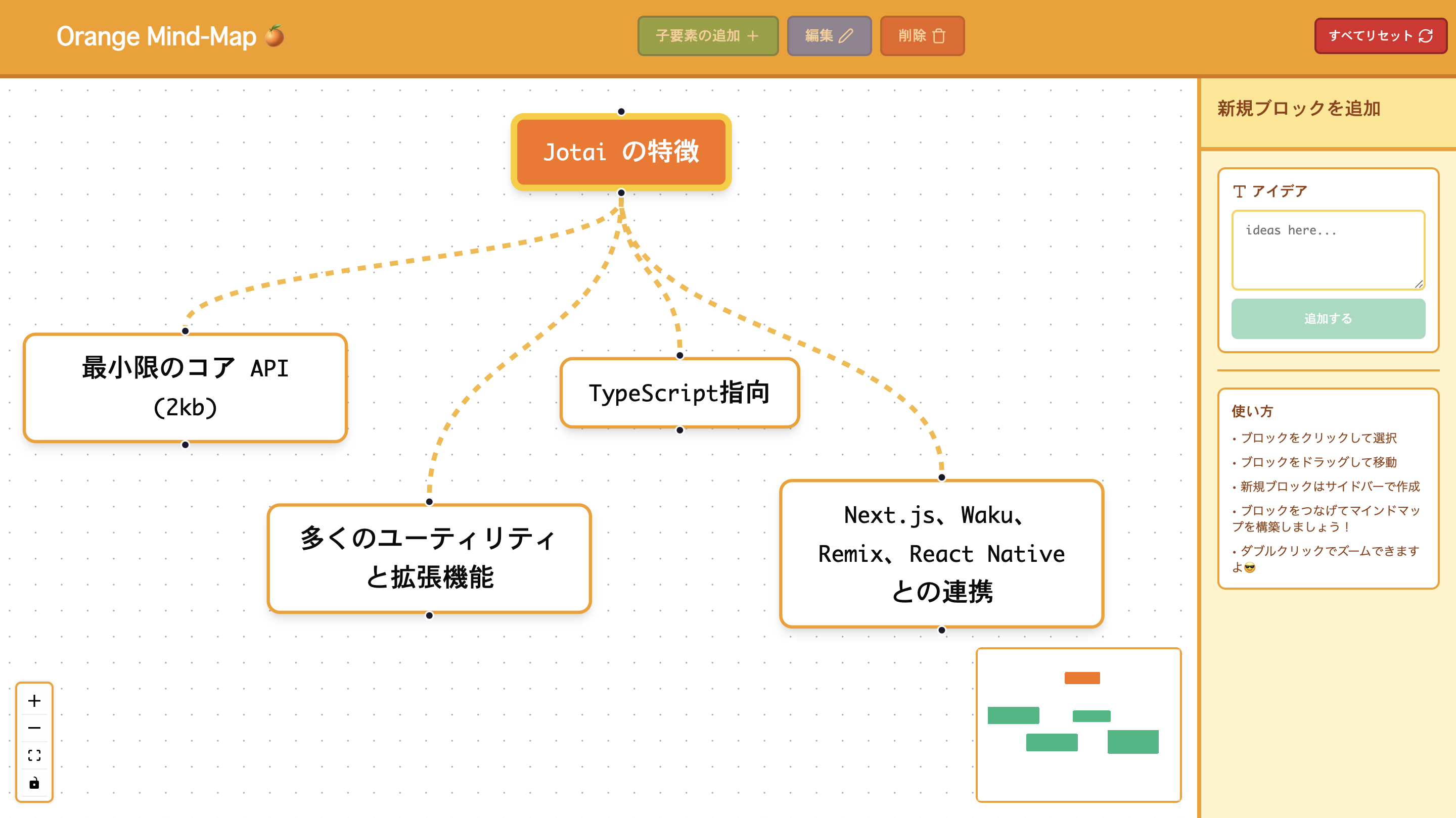Select the Next.js、Waku、Remix node
The width and height of the screenshot is (1456, 818).
pos(941,553)
